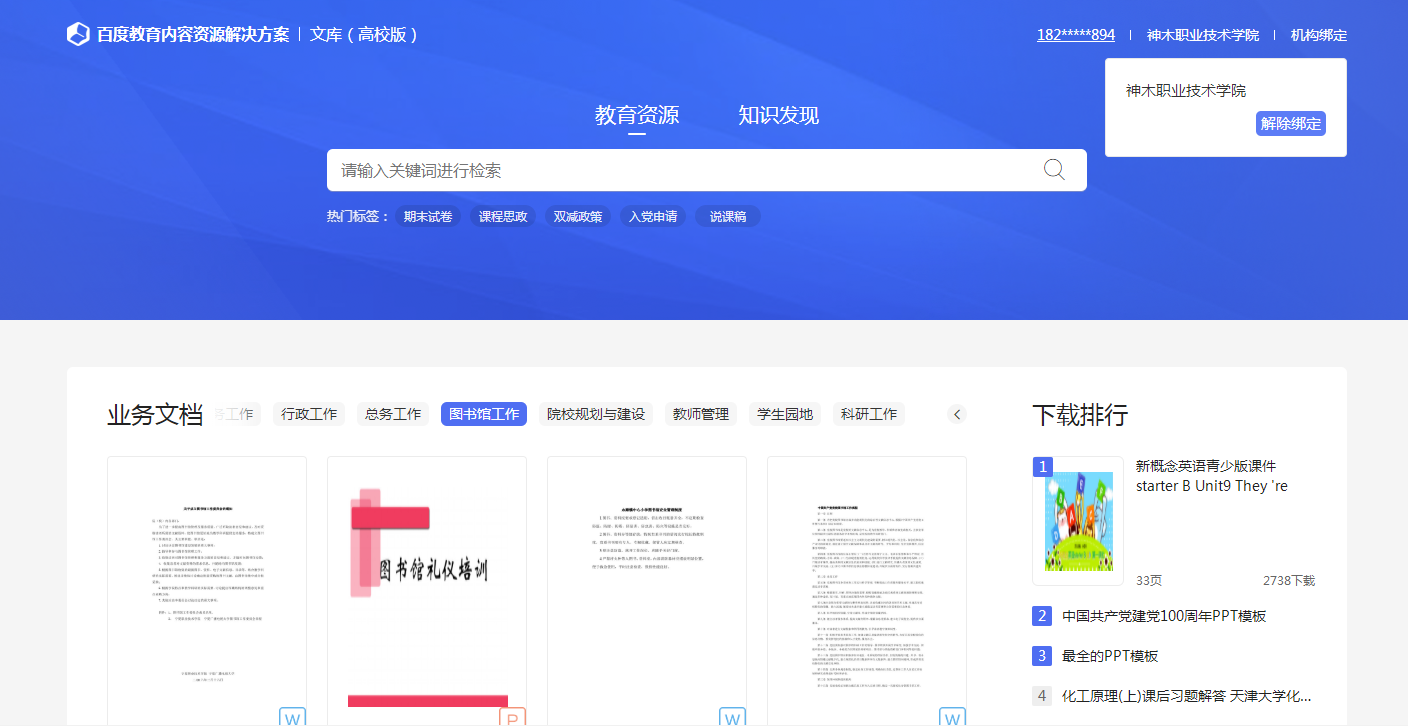Open 中国共产党建党100周年PPT模板 ranking link
1408x726 pixels.
[1163, 616]
